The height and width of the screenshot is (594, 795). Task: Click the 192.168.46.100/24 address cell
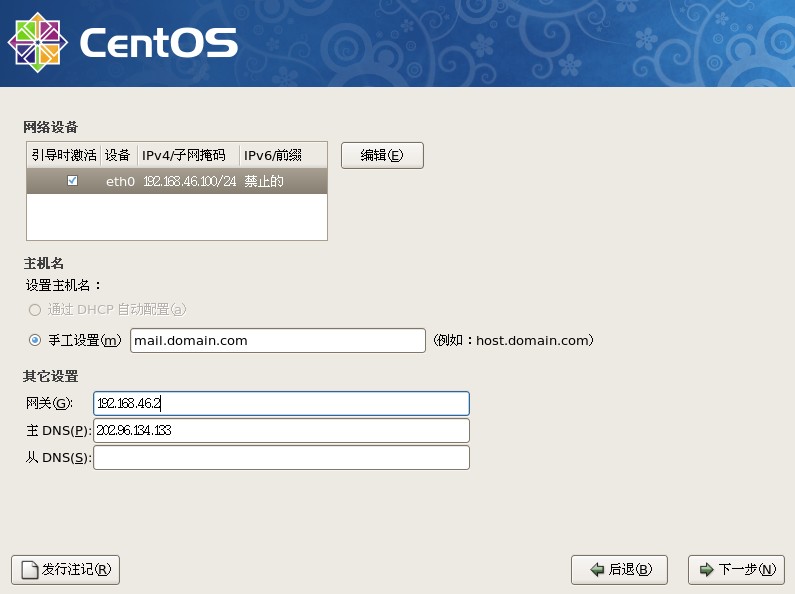pos(189,181)
